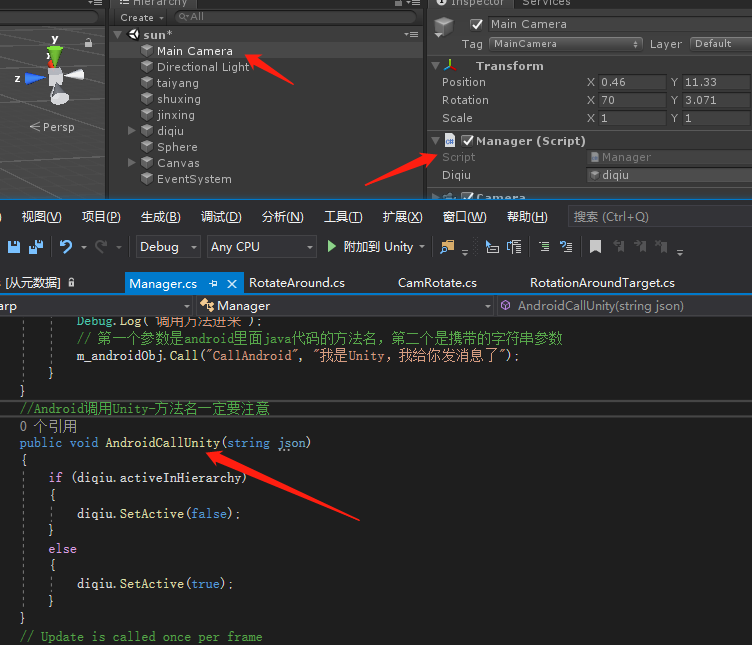Switch to the RotateAround.cs tab
This screenshot has height=645, width=752.
297,283
